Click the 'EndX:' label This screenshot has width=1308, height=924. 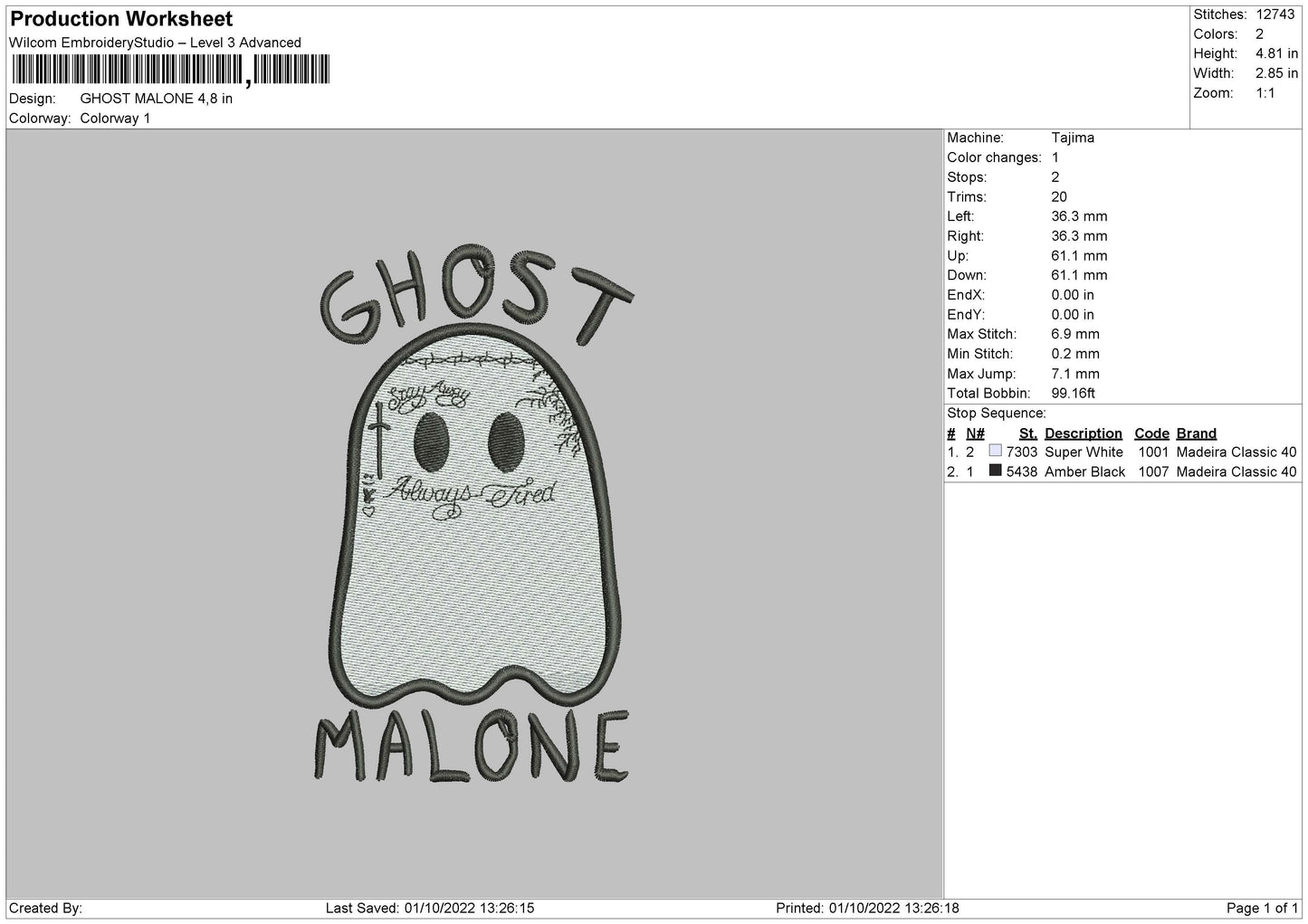(x=966, y=295)
